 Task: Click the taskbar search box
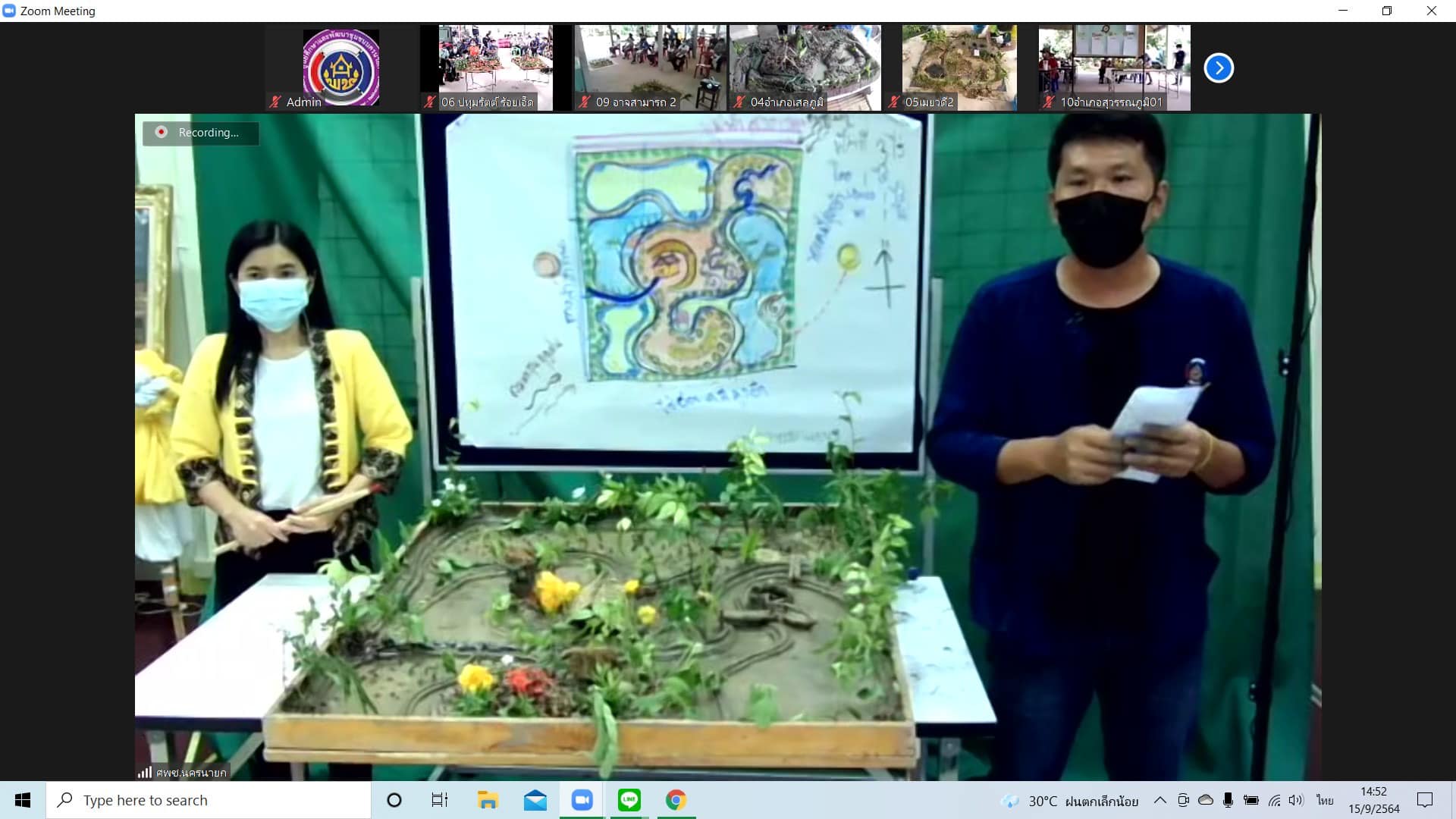[209, 800]
